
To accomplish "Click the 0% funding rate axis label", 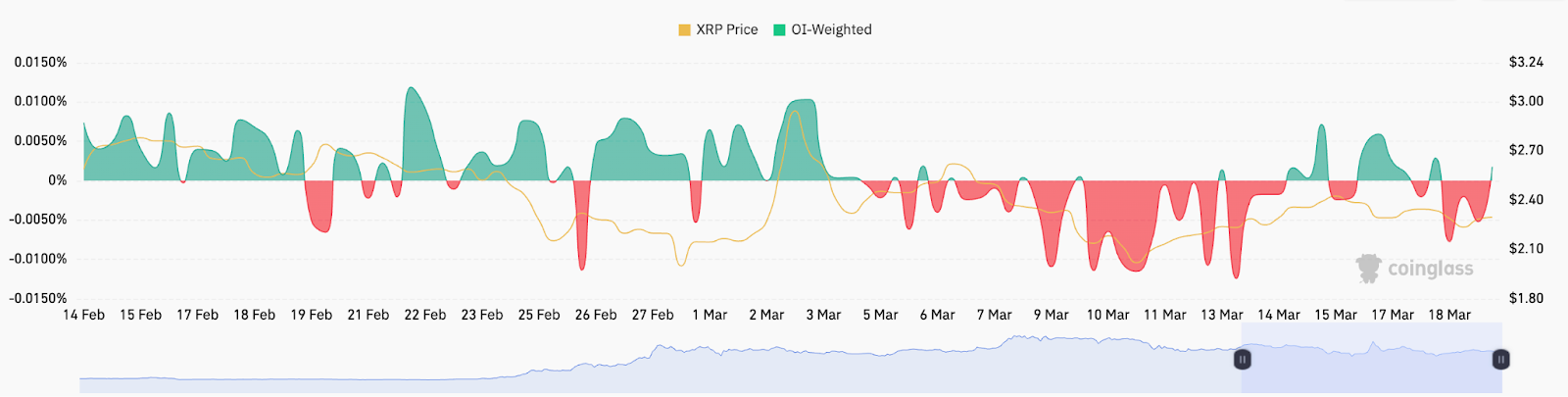I will coord(58,180).
